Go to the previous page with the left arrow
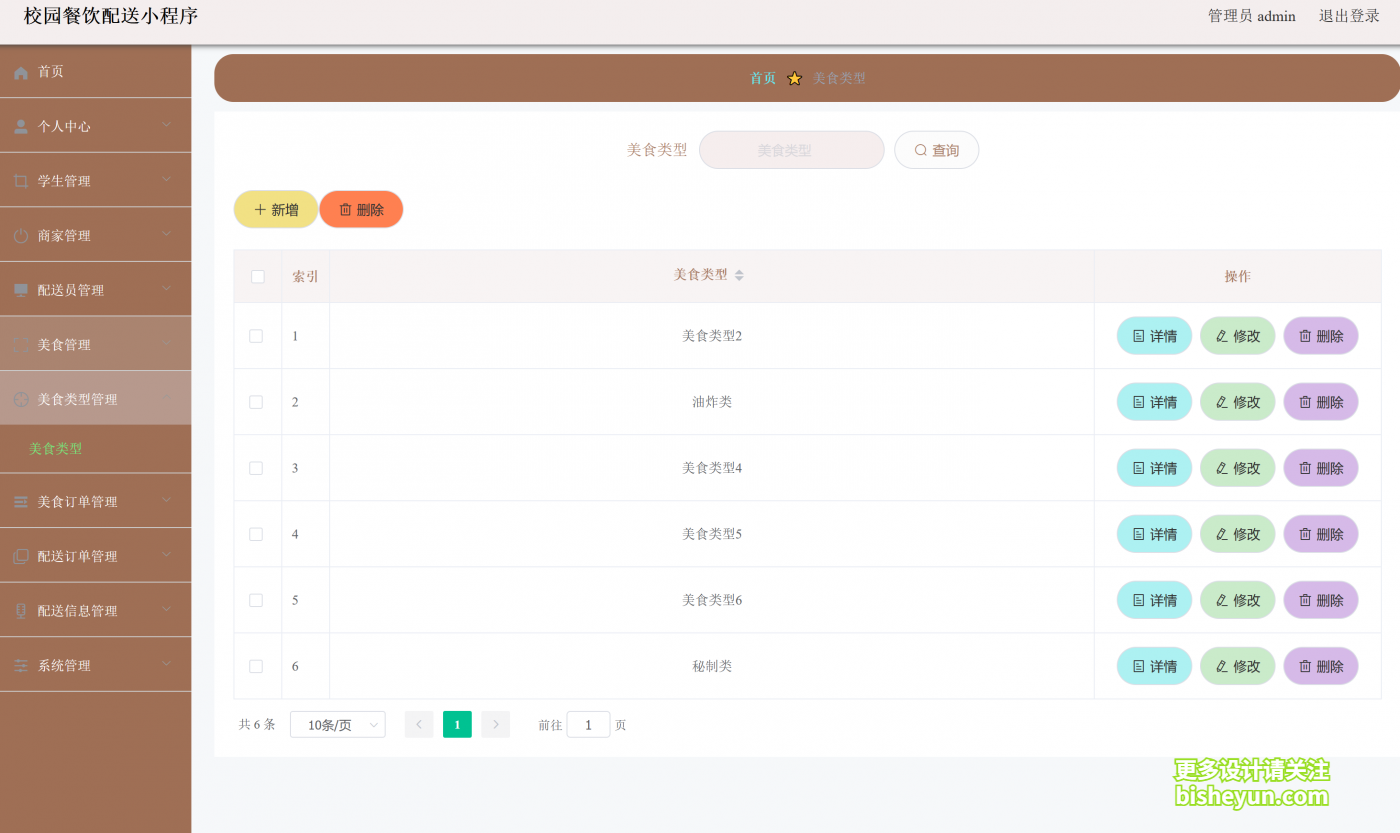Screen dimensions: 1400x833 (x=419, y=724)
